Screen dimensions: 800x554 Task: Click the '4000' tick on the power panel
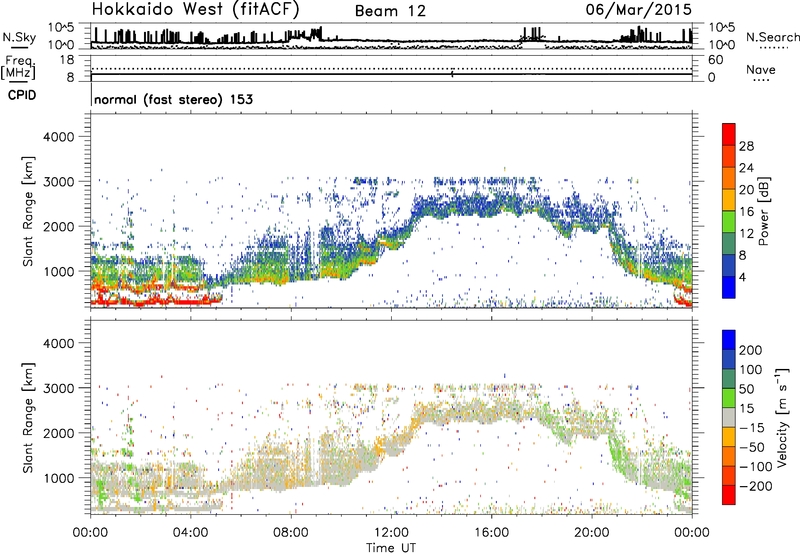(58, 137)
